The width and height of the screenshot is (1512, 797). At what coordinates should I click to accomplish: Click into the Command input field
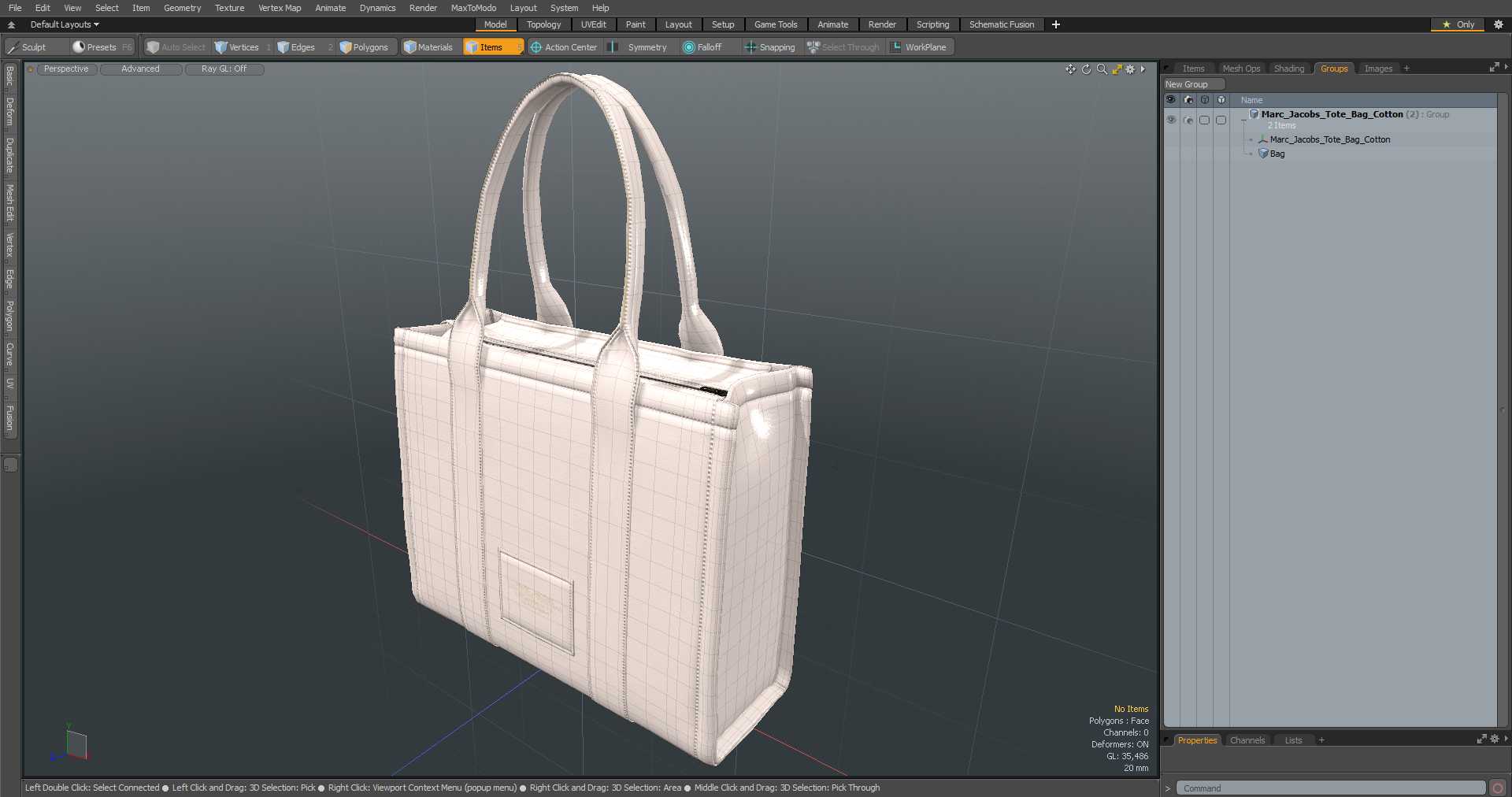coord(1330,788)
